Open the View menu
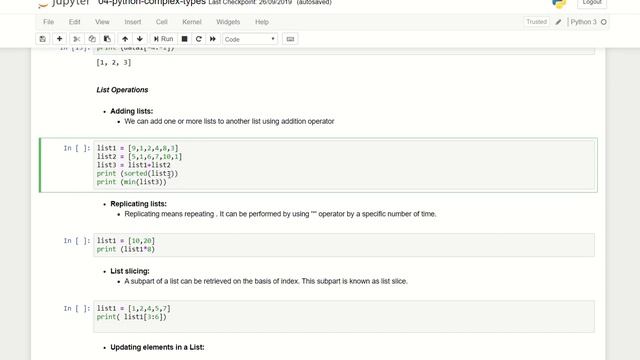Image resolution: width=640 pixels, height=360 pixels. [x=102, y=22]
